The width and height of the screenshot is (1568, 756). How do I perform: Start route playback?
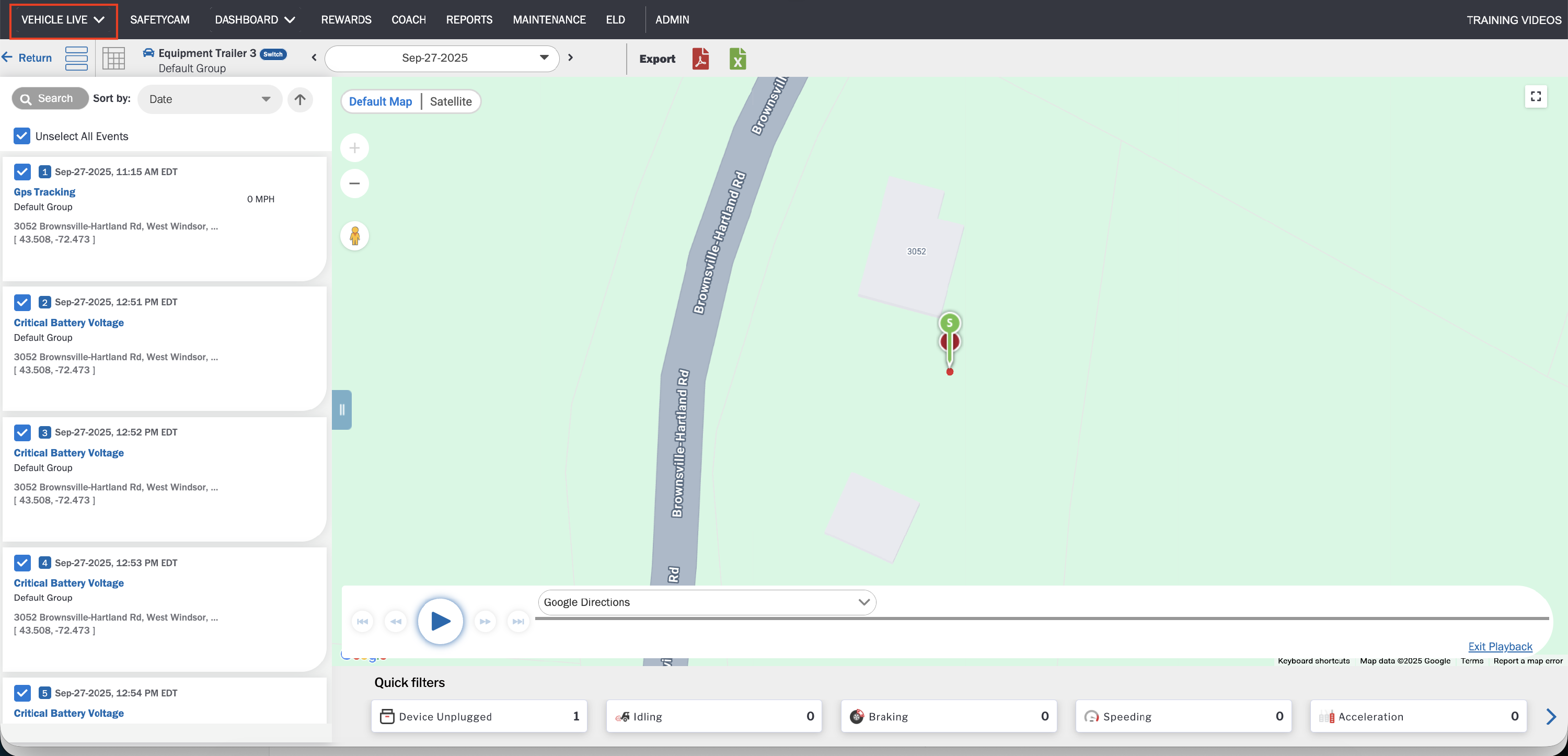coord(440,621)
